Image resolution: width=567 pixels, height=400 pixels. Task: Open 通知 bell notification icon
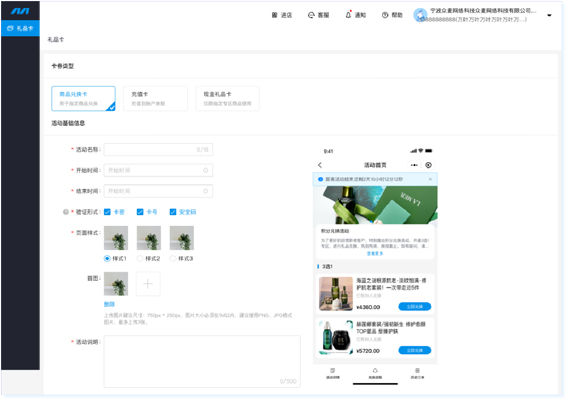(x=348, y=14)
